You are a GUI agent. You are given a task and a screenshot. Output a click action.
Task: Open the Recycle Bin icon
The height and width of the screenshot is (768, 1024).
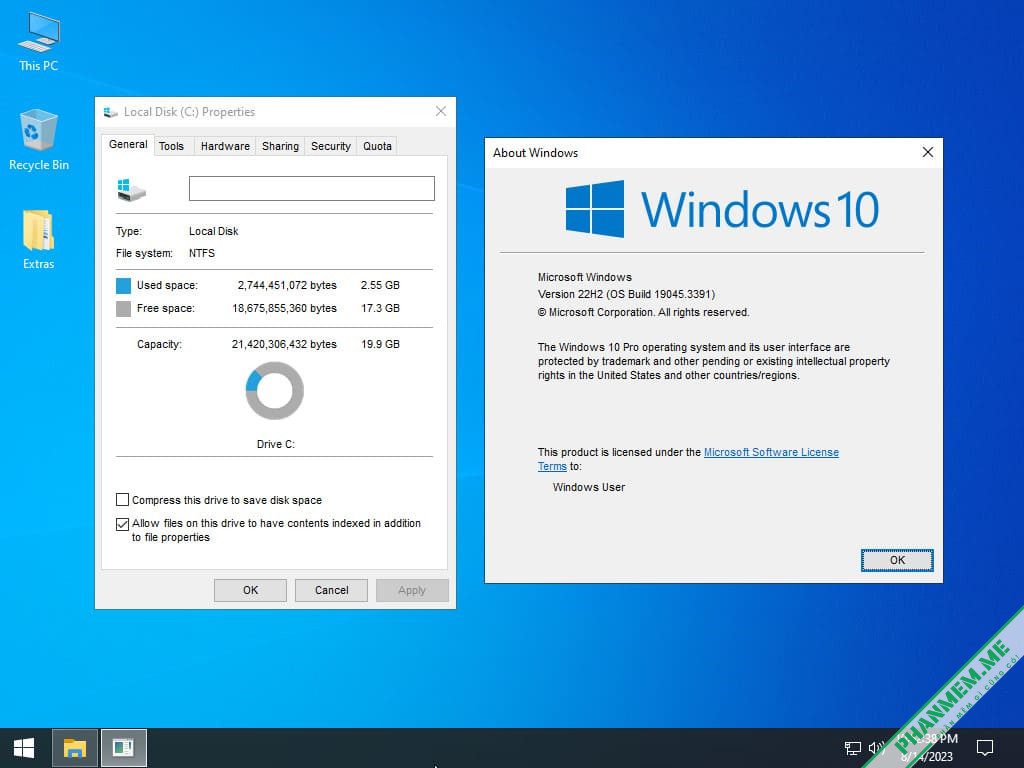39,140
